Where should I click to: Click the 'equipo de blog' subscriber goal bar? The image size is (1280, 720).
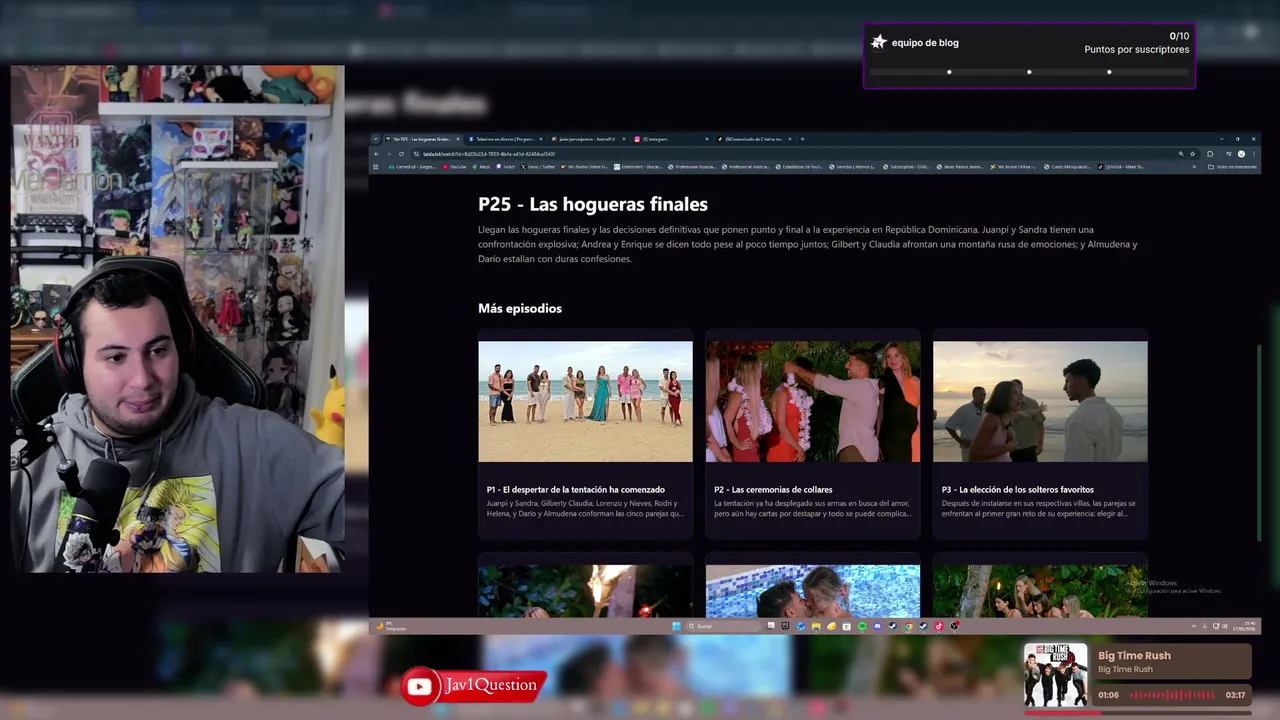1029,72
